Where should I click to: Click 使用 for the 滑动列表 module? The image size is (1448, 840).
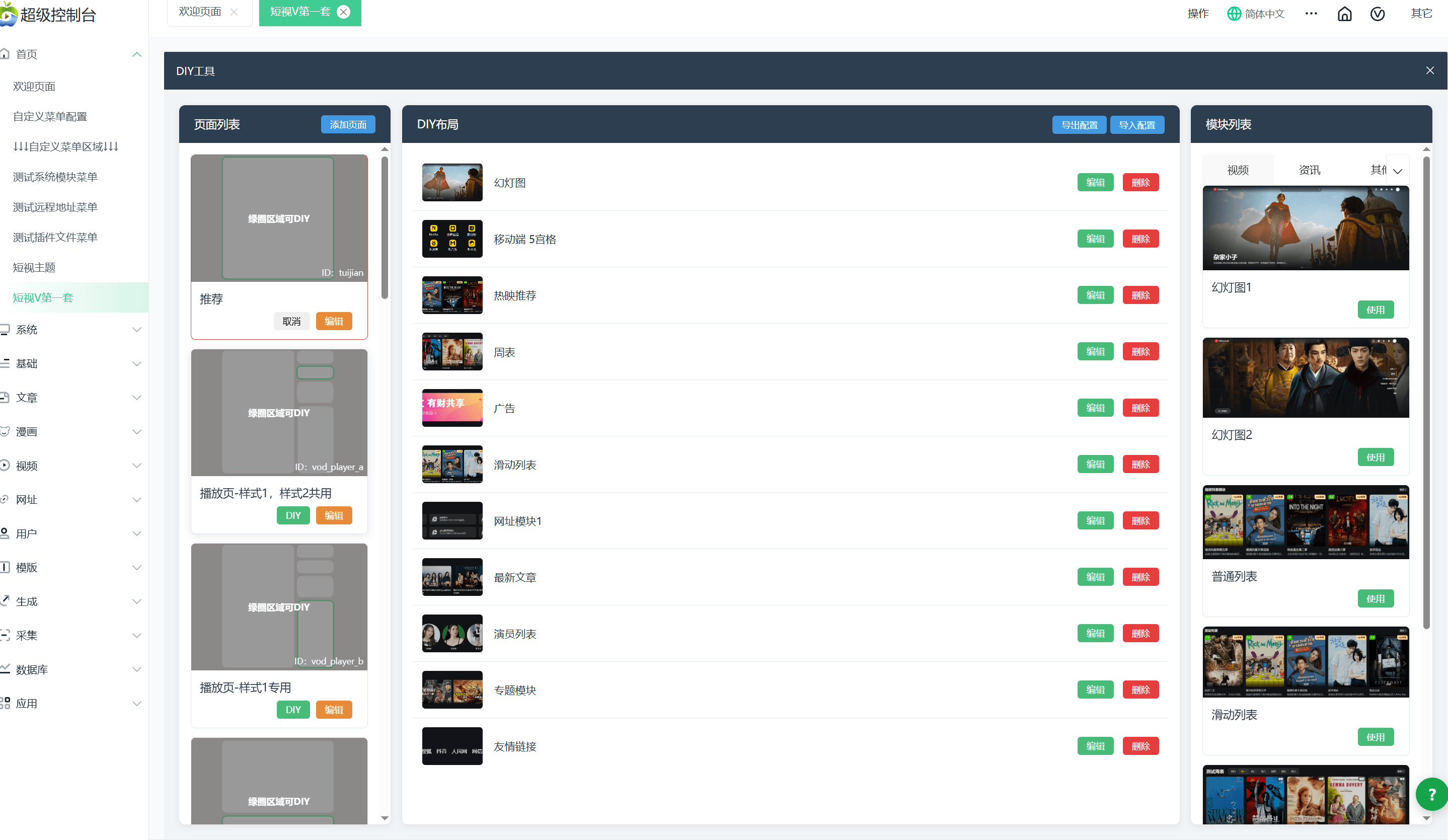click(x=1376, y=737)
